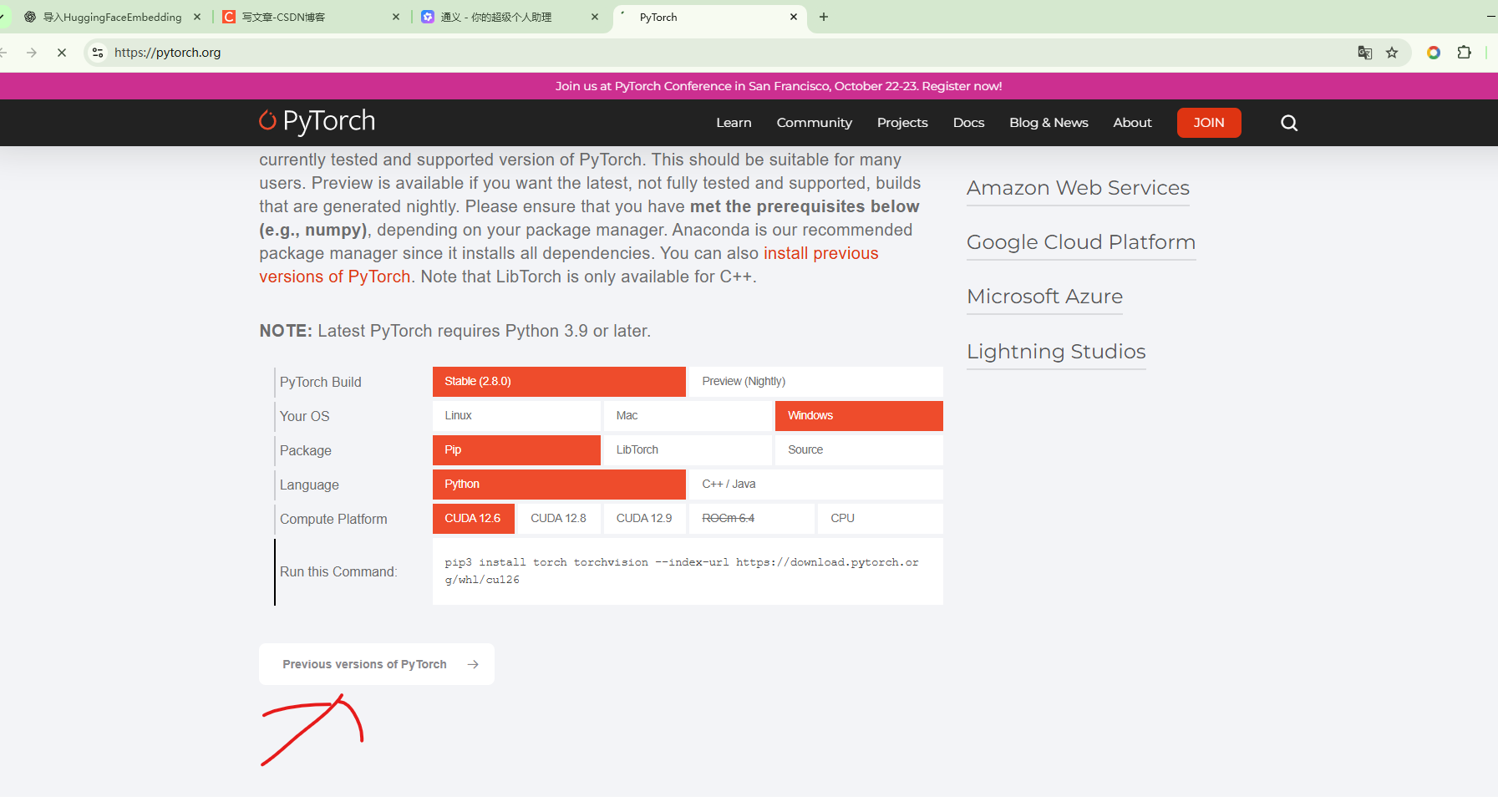Viewport: 1498px width, 812px height.
Task: Open Lightning Studios link
Action: [x=1056, y=352]
